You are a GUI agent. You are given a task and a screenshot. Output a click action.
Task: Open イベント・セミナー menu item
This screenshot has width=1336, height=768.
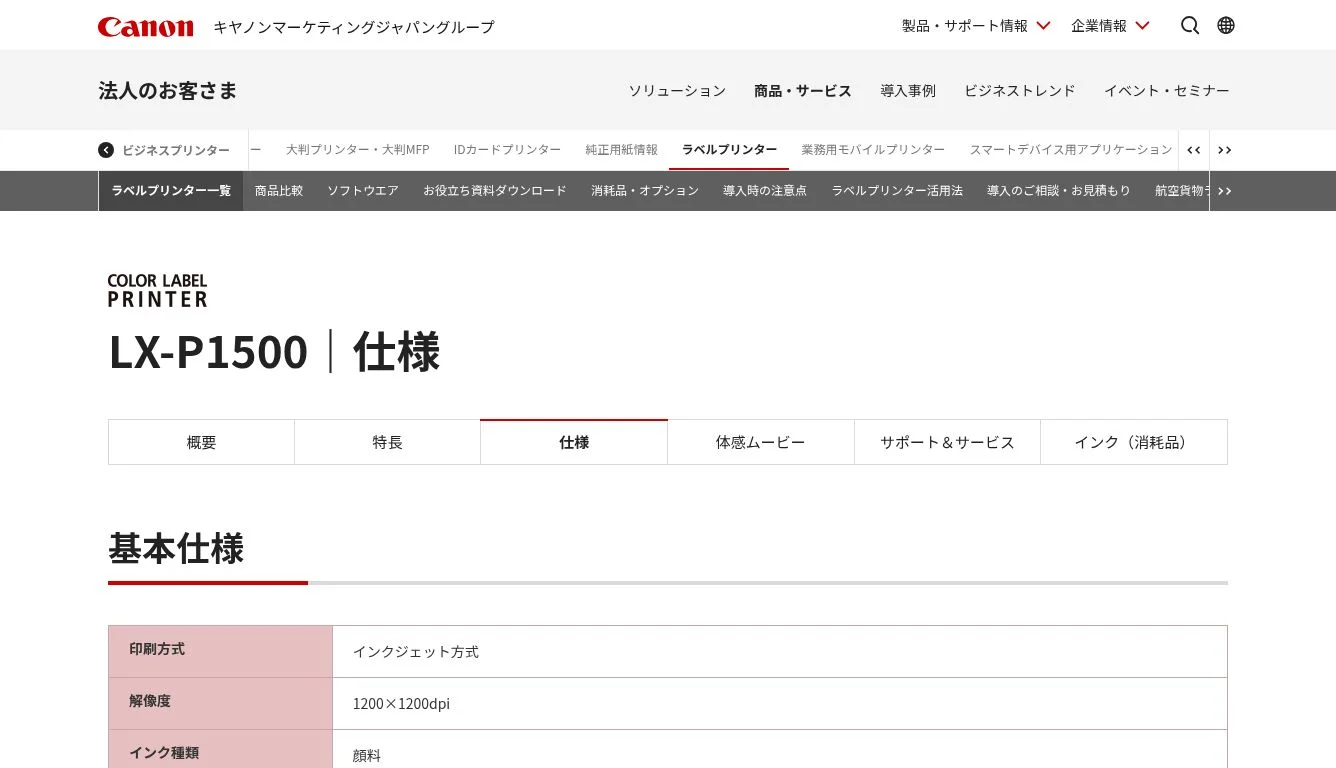(x=1167, y=91)
